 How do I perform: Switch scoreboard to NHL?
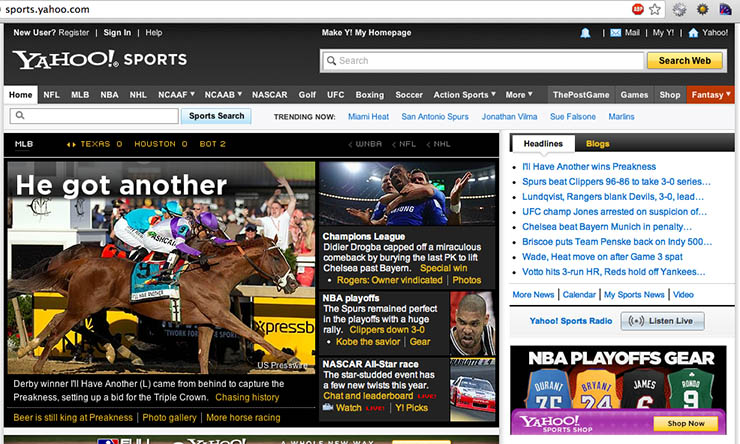(438, 144)
